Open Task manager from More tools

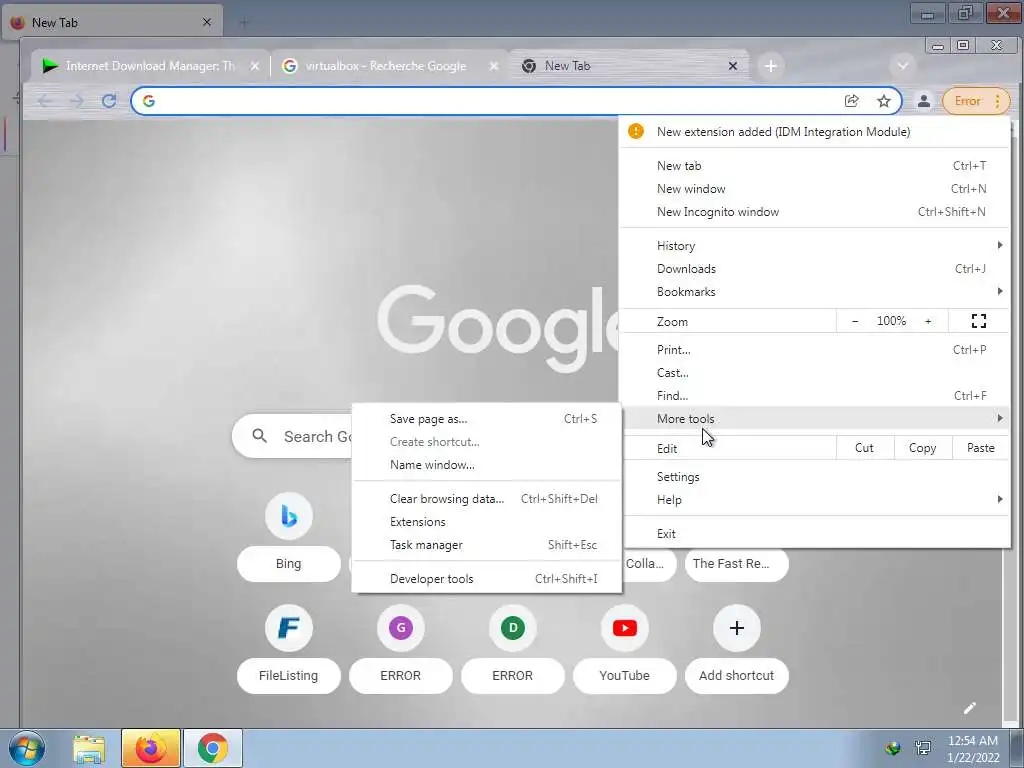(487, 544)
